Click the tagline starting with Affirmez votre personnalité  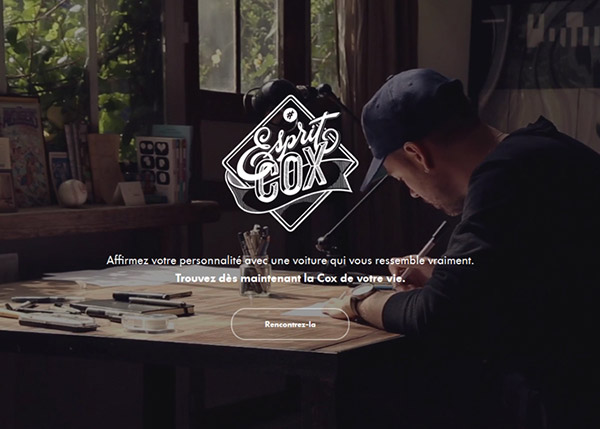[290, 261]
